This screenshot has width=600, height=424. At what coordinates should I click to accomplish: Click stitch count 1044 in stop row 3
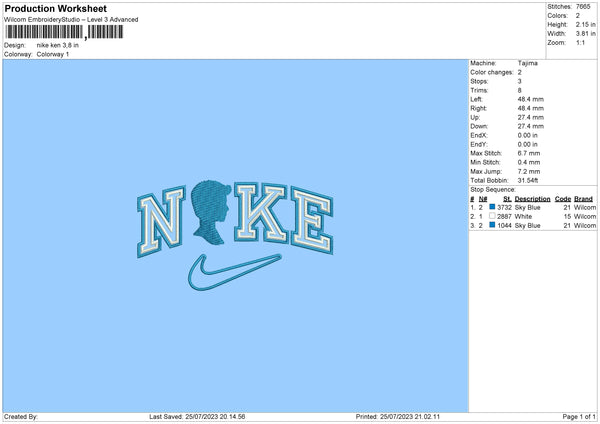point(504,226)
